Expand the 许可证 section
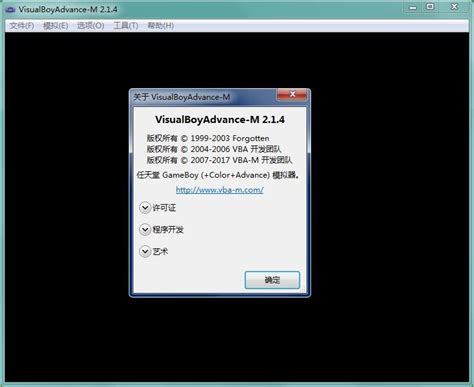 coord(145,208)
